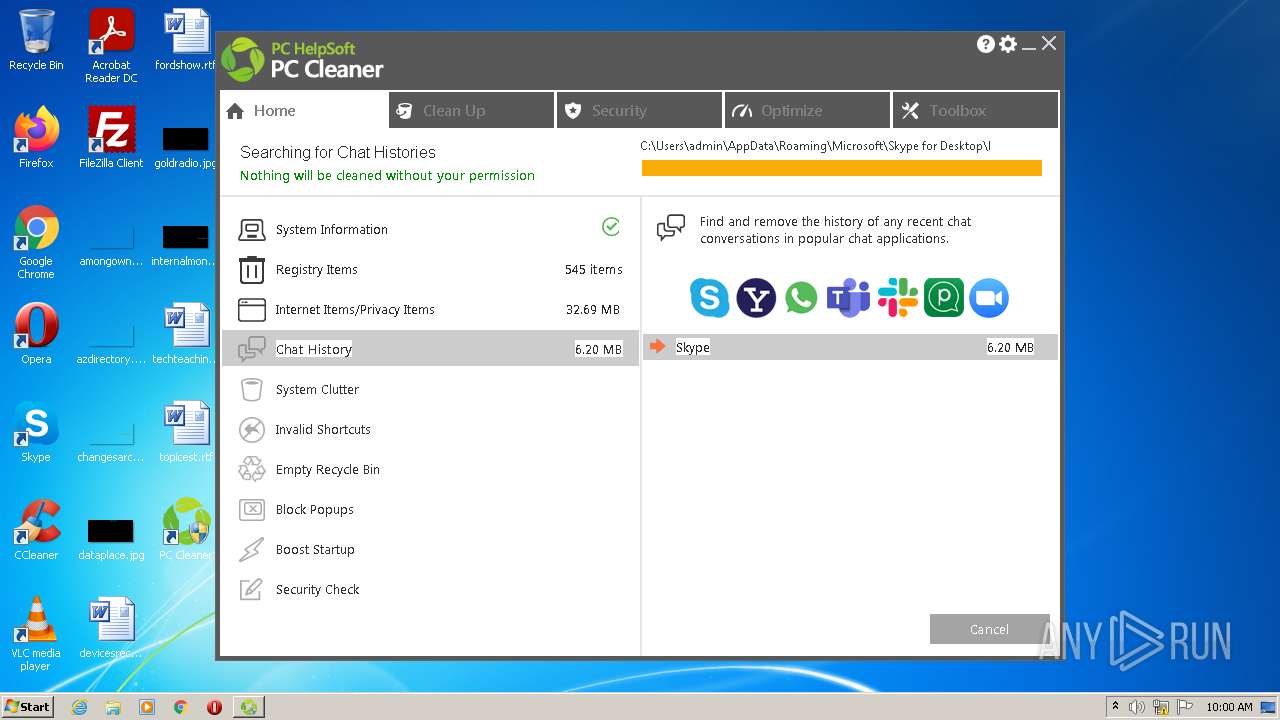
Task: Click the Registry Items trash icon
Action: click(251, 270)
